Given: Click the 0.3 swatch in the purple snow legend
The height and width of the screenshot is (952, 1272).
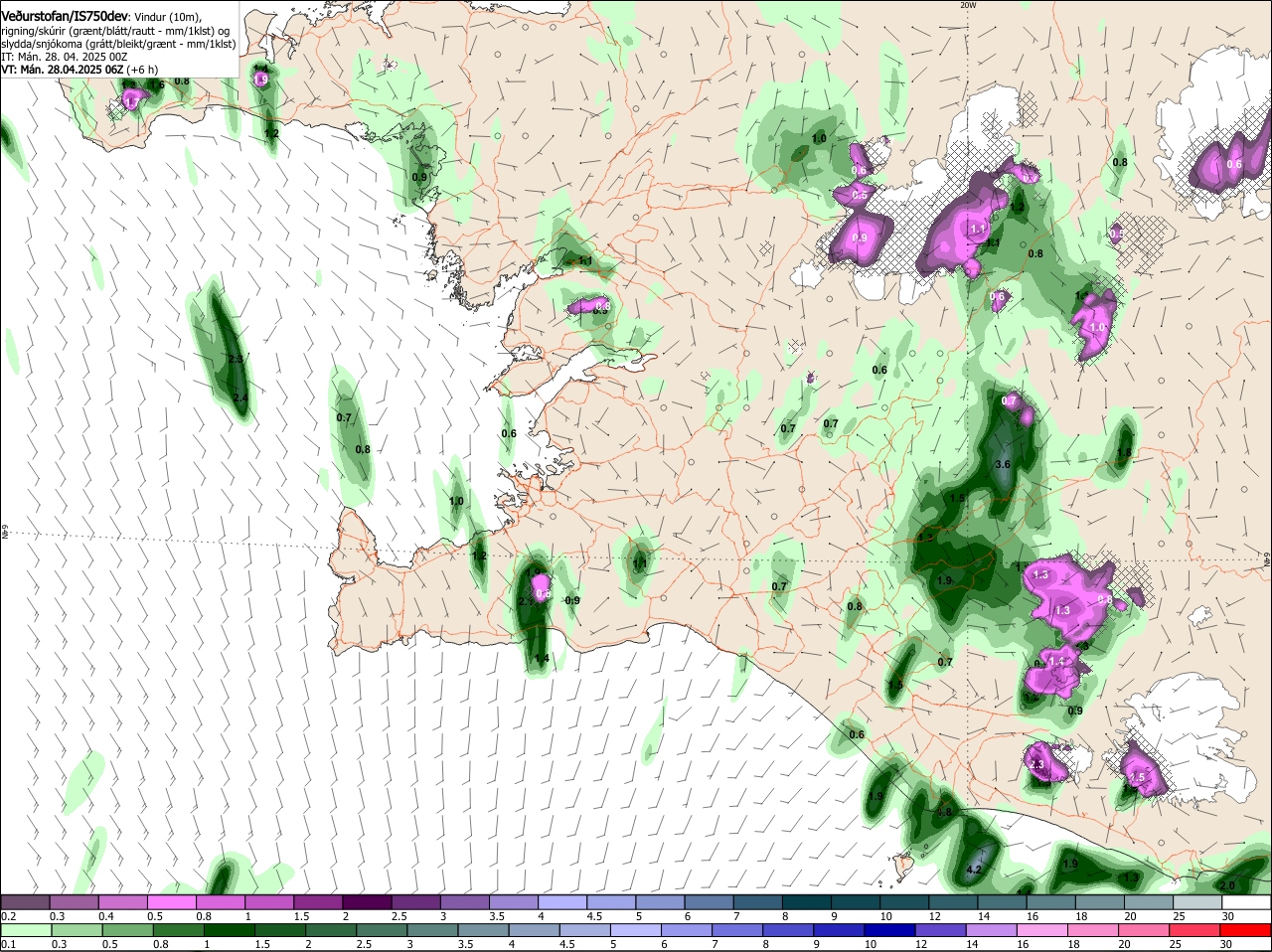Looking at the screenshot, I should (74, 902).
